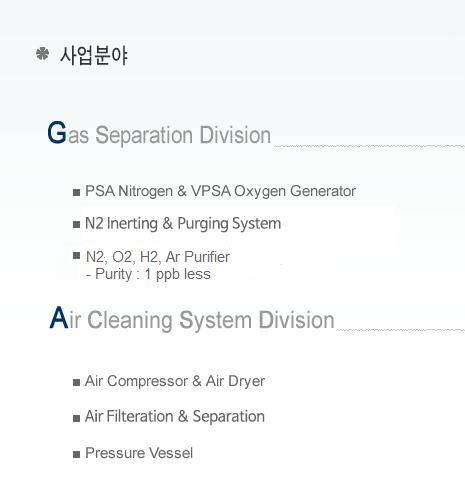Click the large blue G letter

tap(57, 132)
